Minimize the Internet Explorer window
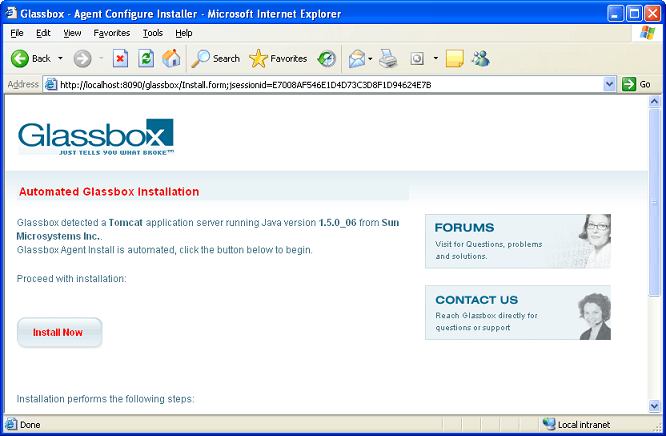666x436 pixels. click(x=615, y=14)
